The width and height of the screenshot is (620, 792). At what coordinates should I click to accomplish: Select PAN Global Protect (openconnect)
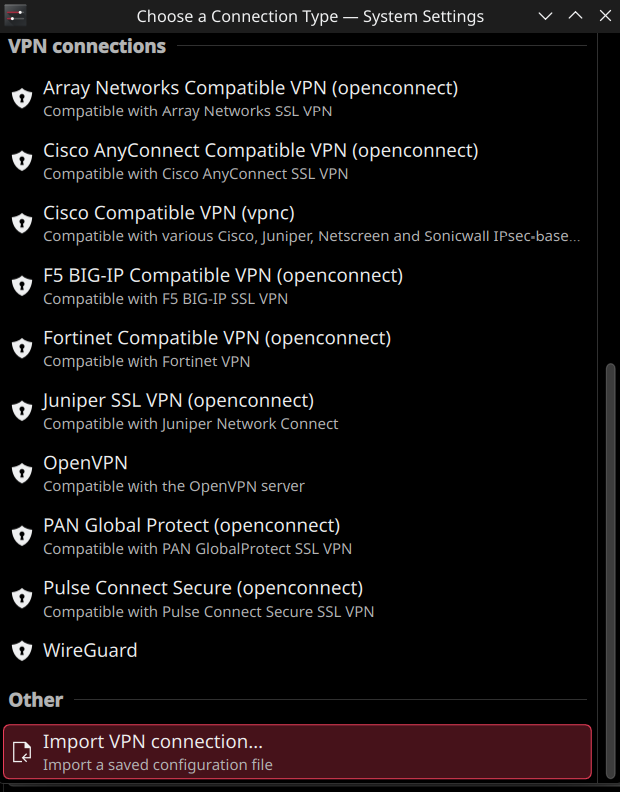pyautogui.click(x=191, y=525)
